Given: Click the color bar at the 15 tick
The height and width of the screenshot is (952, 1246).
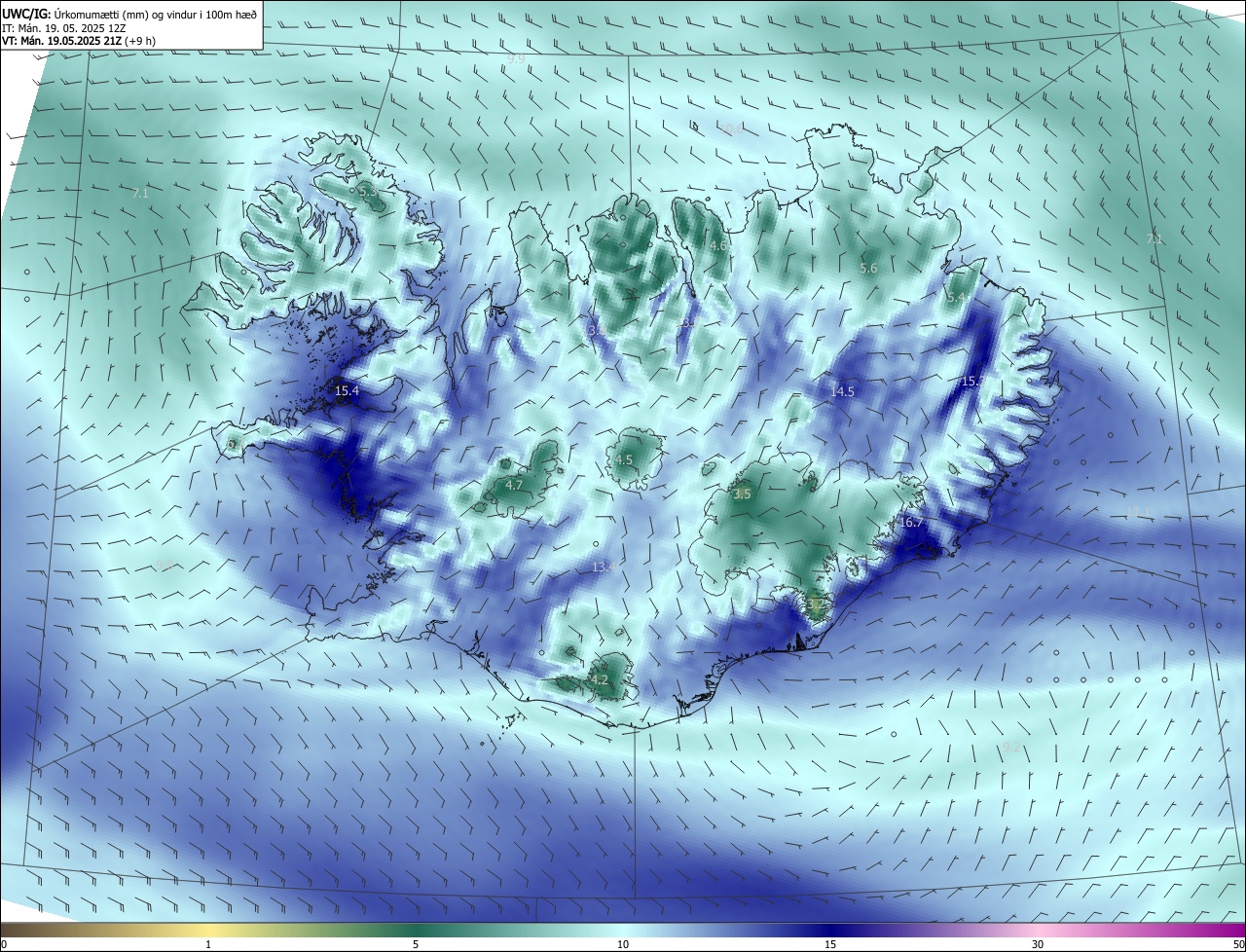Looking at the screenshot, I should tap(830, 931).
